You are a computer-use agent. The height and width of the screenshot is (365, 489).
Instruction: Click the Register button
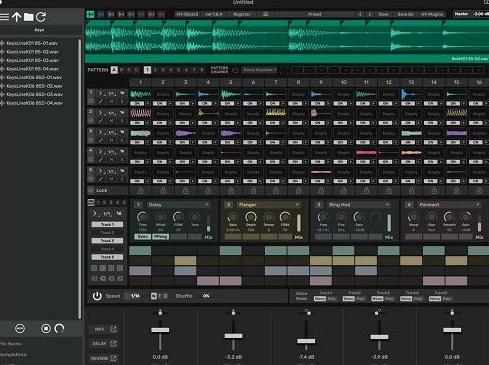click(242, 14)
